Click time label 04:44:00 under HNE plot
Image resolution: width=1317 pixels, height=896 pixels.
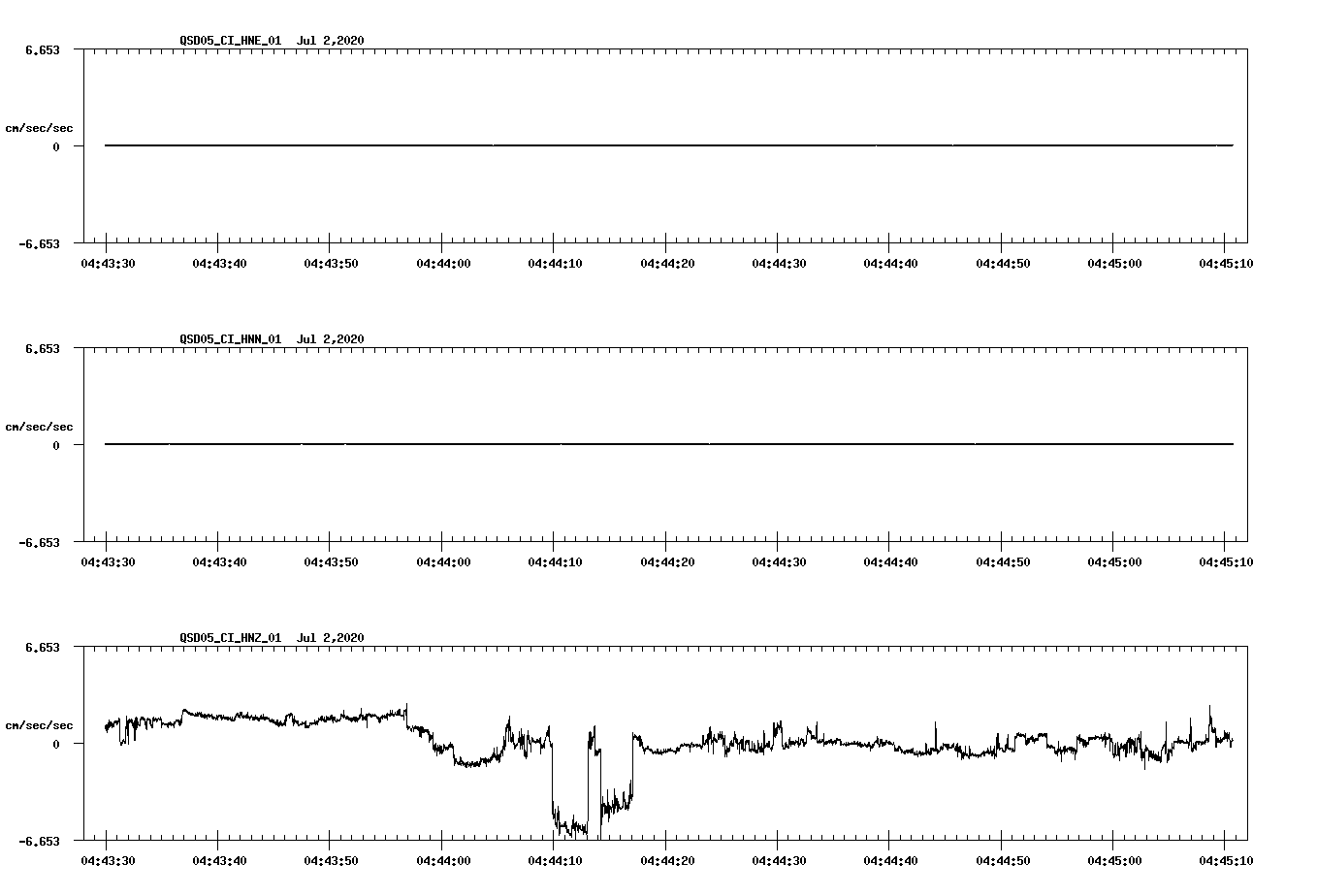[442, 264]
